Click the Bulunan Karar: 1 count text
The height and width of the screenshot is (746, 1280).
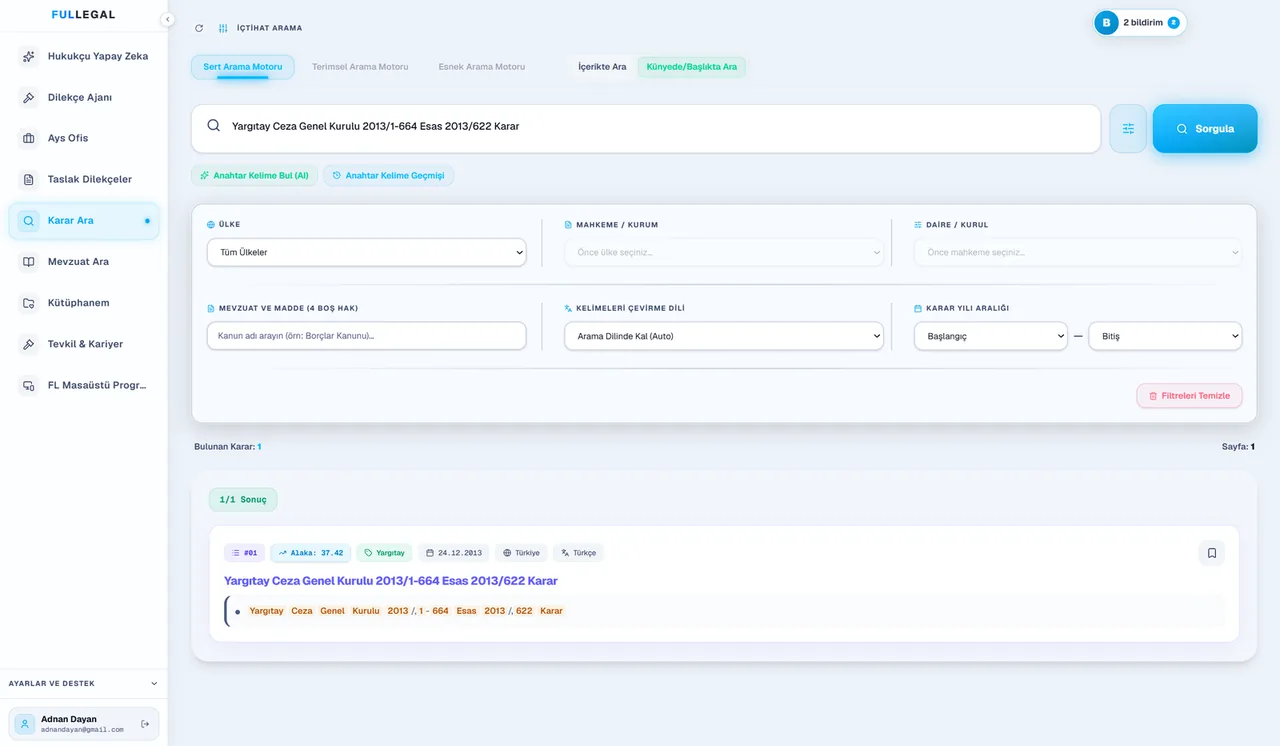click(228, 447)
